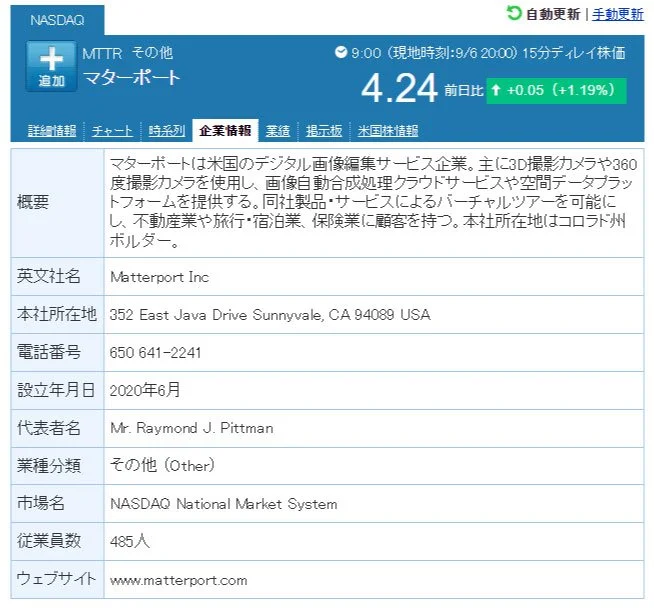Click the ウェブサイト row label
Screen dimensions: 654x608
click(x=56, y=578)
